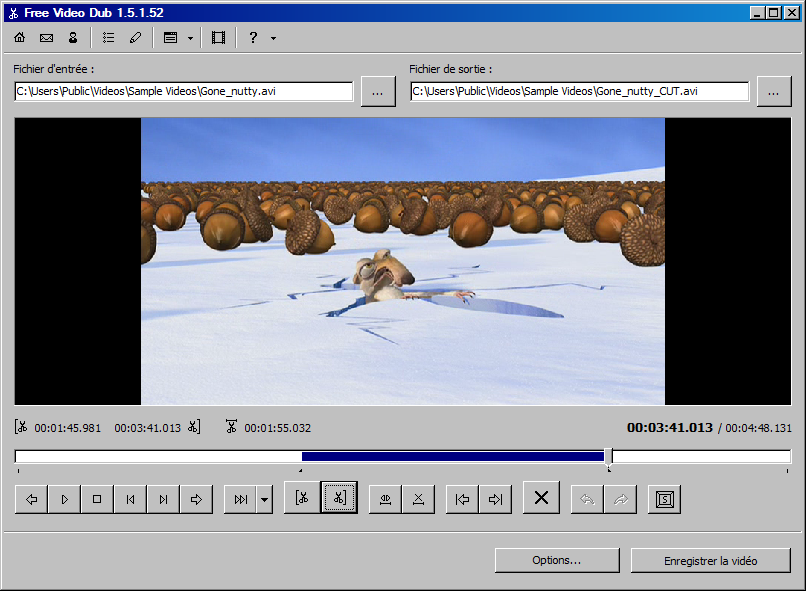This screenshot has width=806, height=591.
Task: Click the selection duration icon by 00:01:55.032
Action: (x=231, y=427)
